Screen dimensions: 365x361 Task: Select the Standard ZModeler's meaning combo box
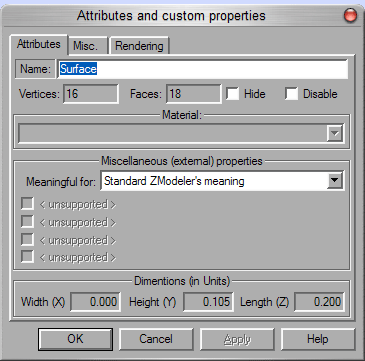click(222, 181)
